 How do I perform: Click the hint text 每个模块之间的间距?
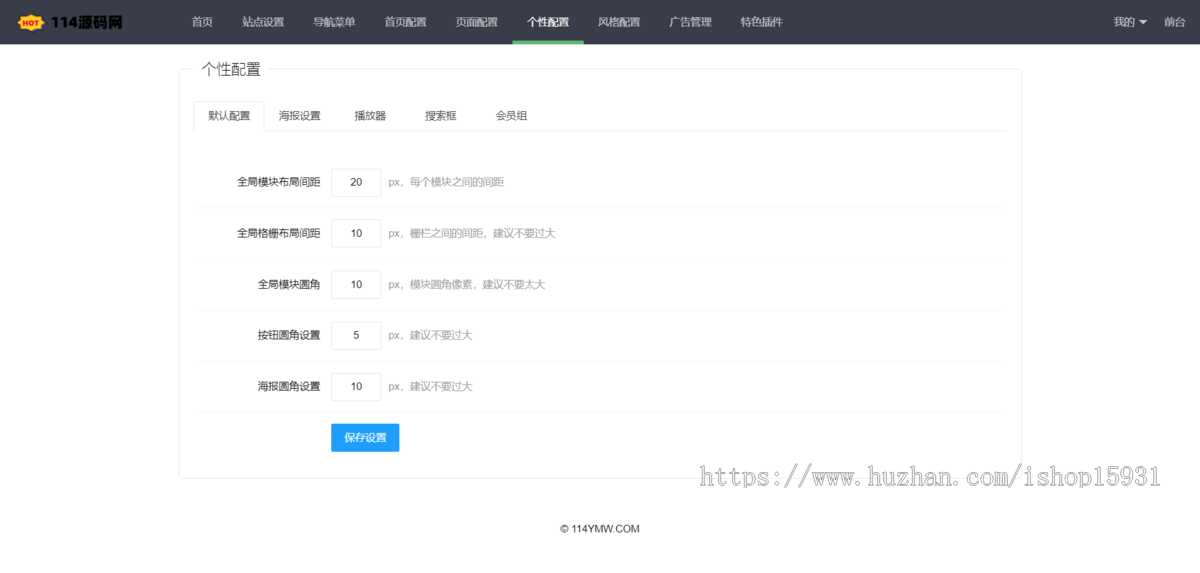pyautogui.click(x=457, y=182)
